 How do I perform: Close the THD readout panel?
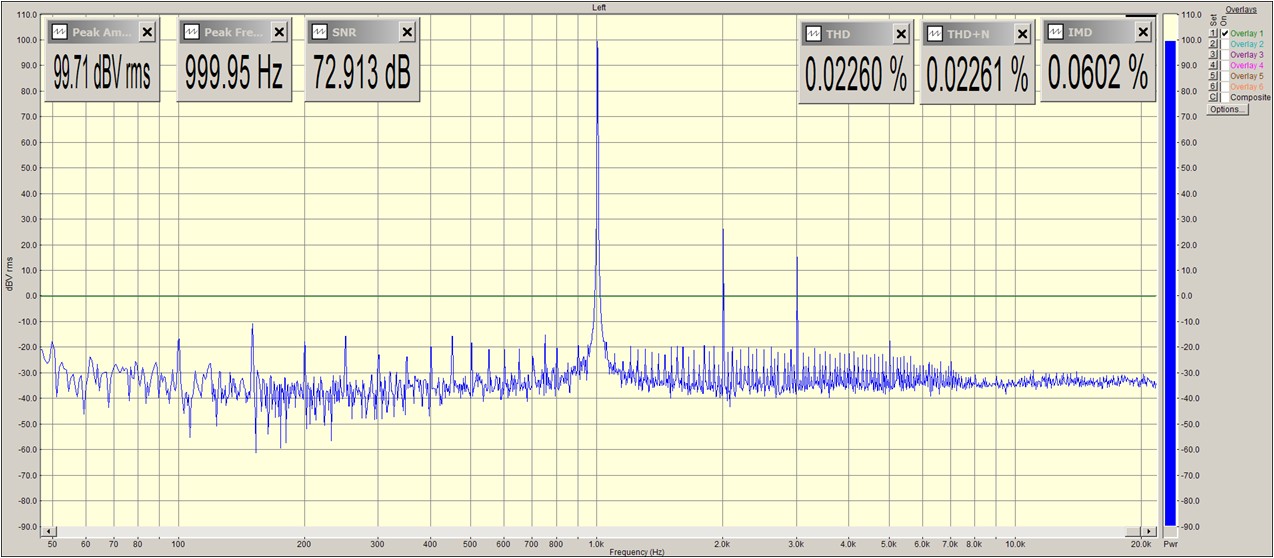coord(901,33)
